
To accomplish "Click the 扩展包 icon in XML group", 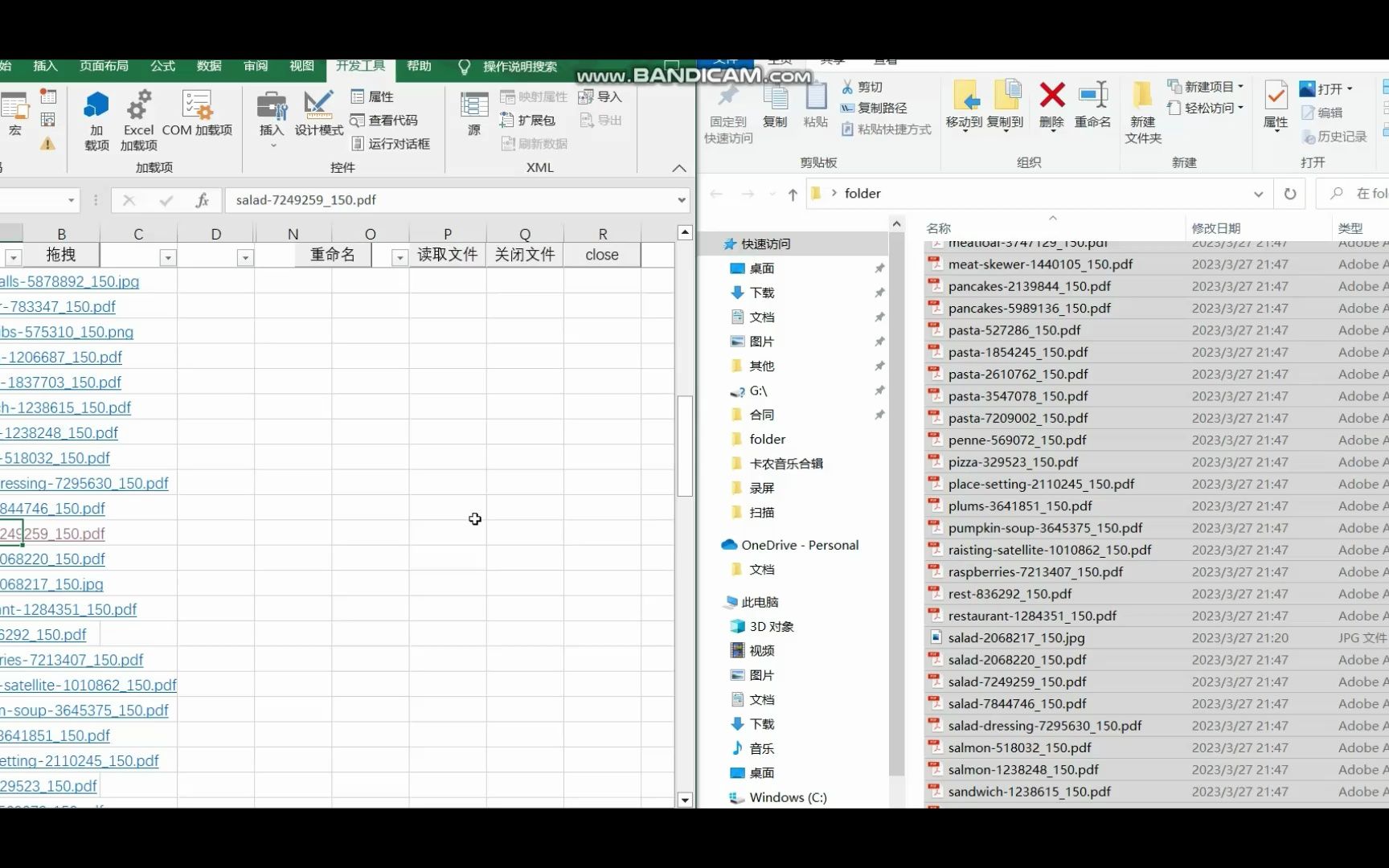I will coord(531,121).
